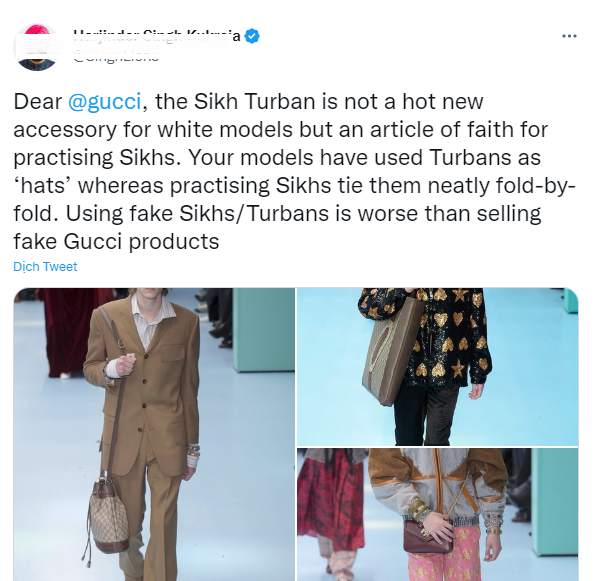Open the pink trousers runway photo
Screen dimensions: 595x581
[437, 514]
